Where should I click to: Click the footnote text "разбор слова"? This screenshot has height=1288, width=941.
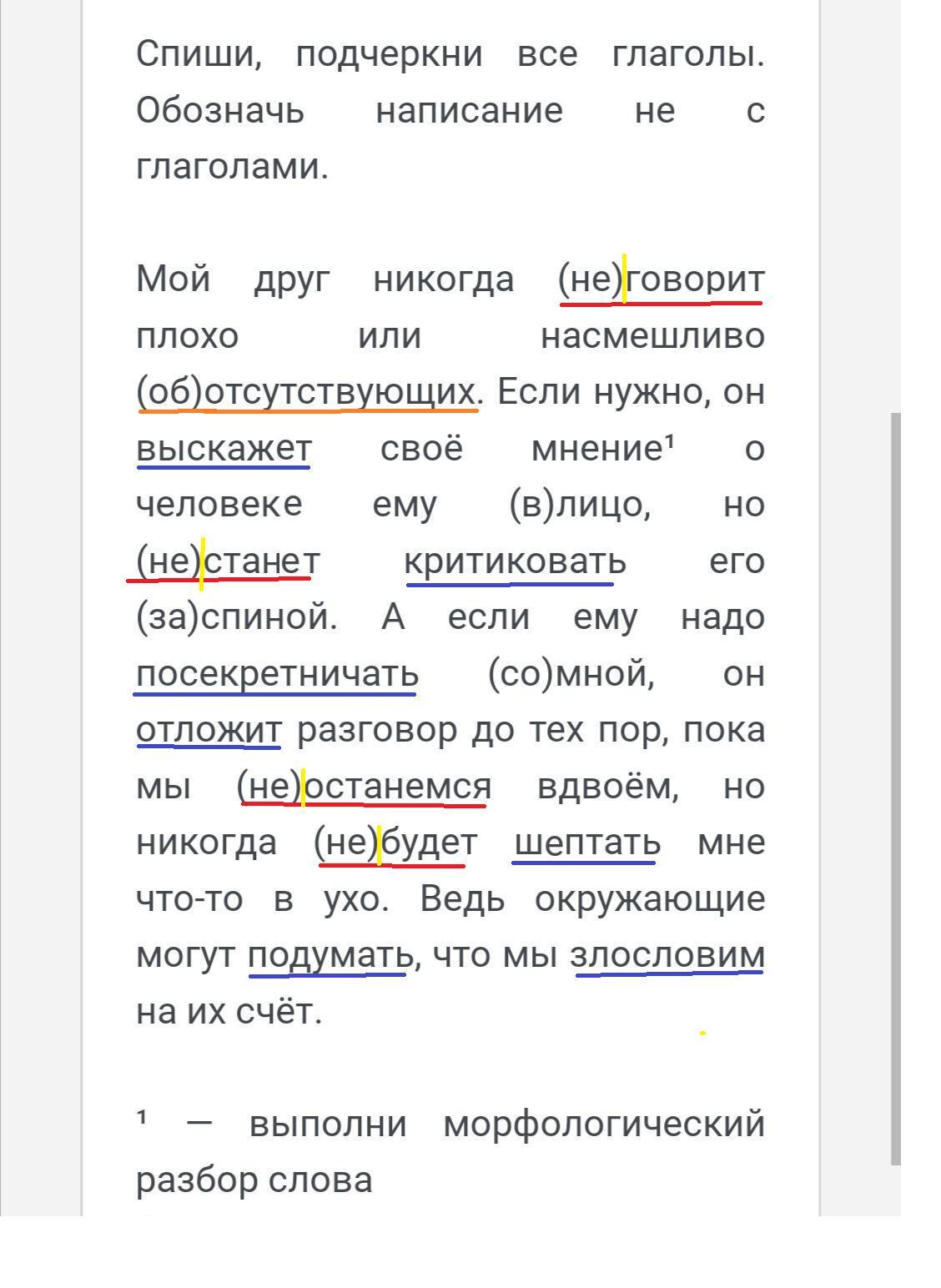(x=254, y=1181)
